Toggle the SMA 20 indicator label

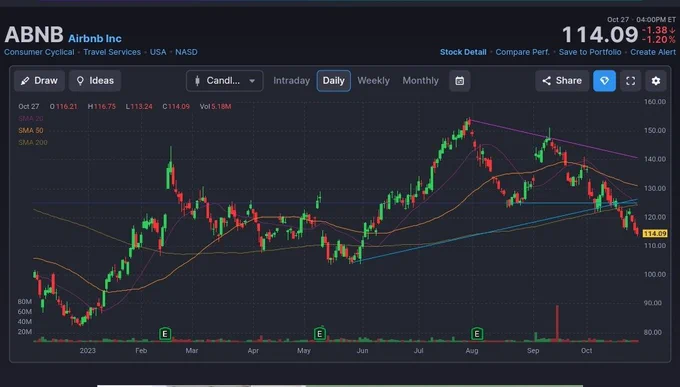point(31,118)
